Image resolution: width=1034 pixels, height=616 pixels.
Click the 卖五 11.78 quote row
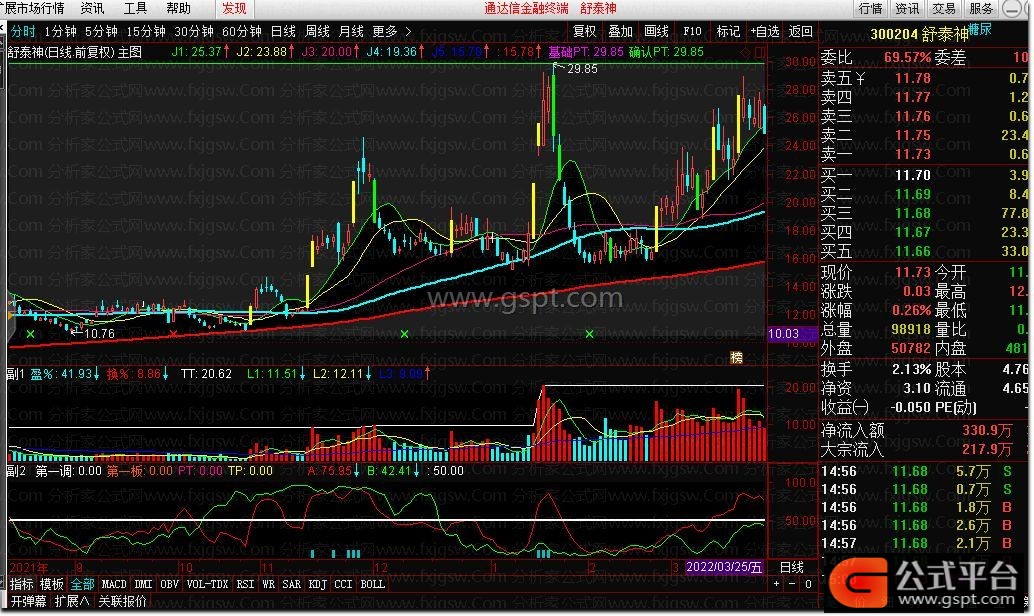[x=925, y=78]
